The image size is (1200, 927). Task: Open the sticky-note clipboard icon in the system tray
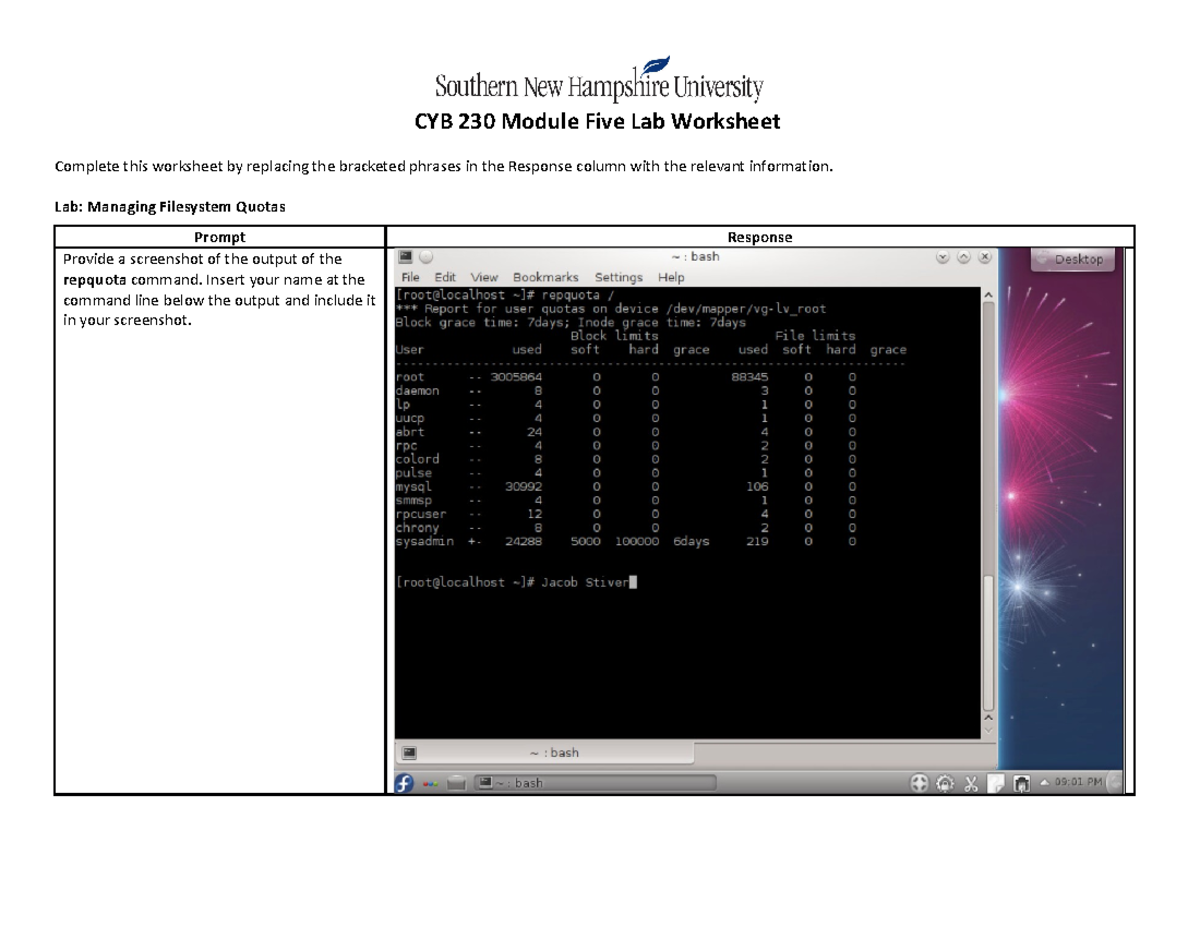click(995, 783)
